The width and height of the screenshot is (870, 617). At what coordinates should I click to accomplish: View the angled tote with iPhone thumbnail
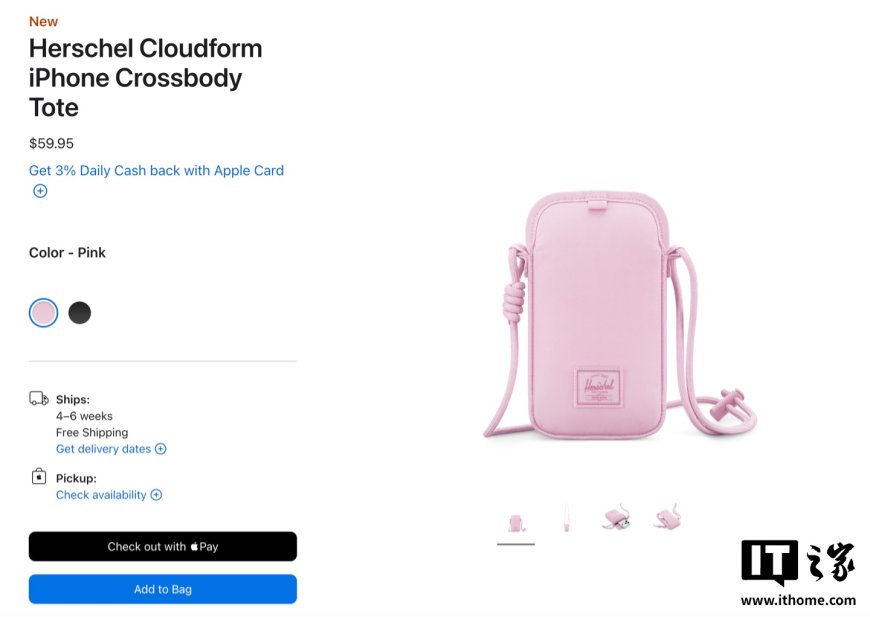click(x=616, y=516)
